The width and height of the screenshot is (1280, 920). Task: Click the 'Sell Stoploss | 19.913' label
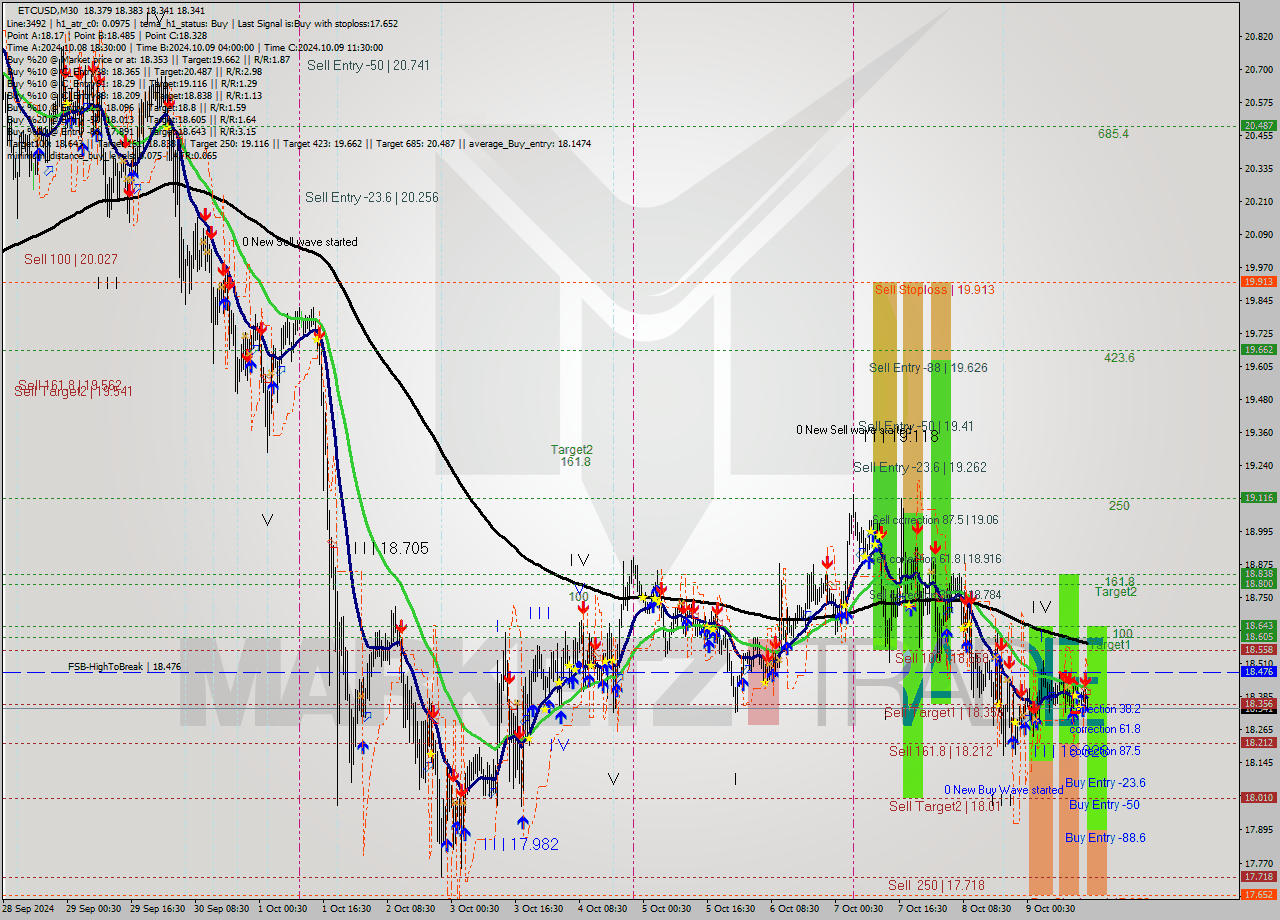934,290
